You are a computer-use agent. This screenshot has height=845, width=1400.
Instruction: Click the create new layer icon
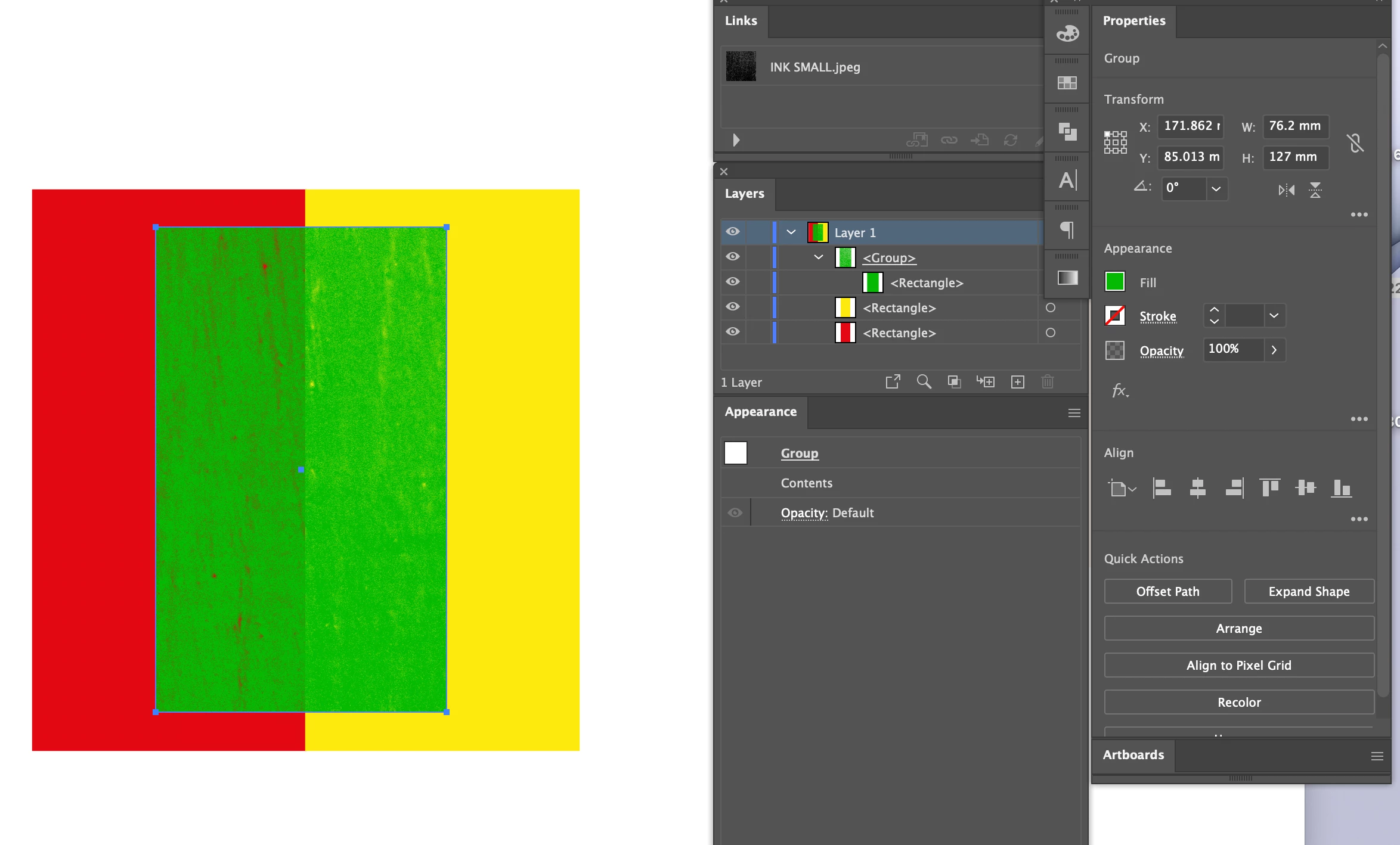pyautogui.click(x=1018, y=382)
